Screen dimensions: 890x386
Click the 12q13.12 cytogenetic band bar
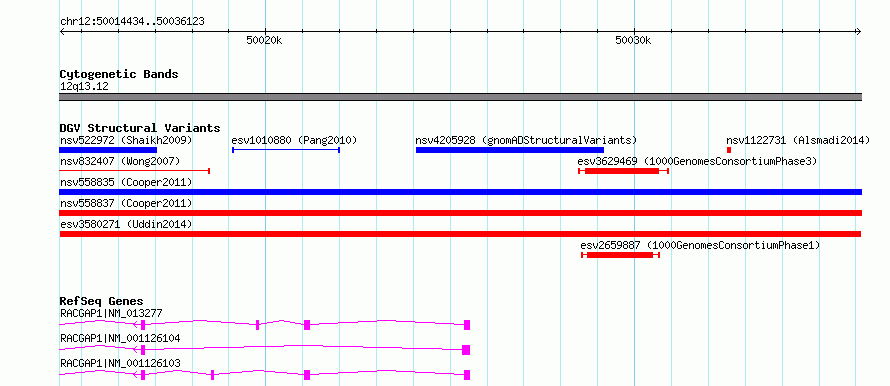coord(461,97)
